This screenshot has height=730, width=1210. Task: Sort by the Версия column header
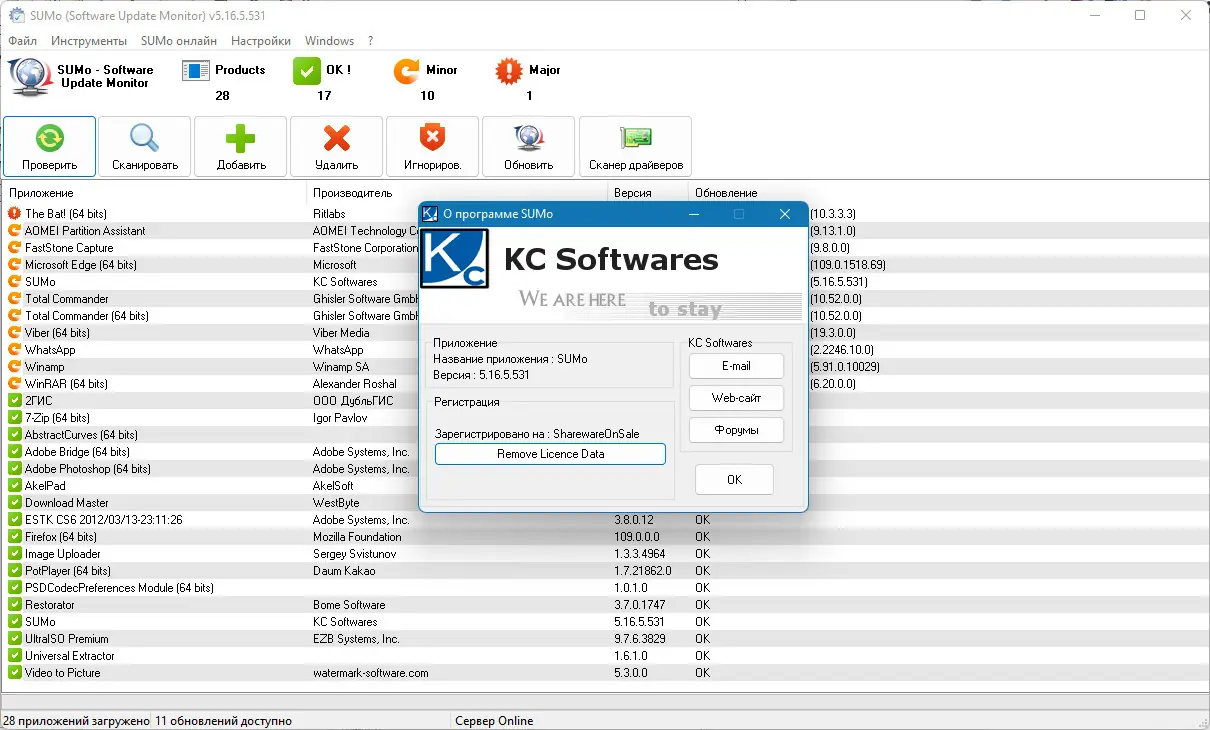[x=649, y=193]
